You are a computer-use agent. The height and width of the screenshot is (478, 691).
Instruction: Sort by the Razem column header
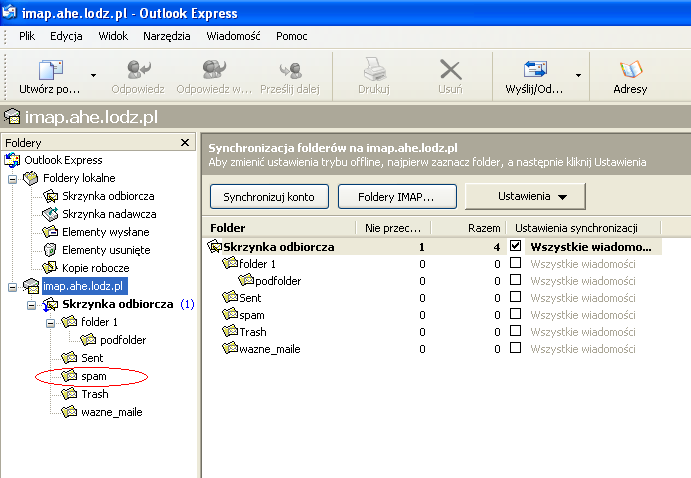(x=468, y=228)
